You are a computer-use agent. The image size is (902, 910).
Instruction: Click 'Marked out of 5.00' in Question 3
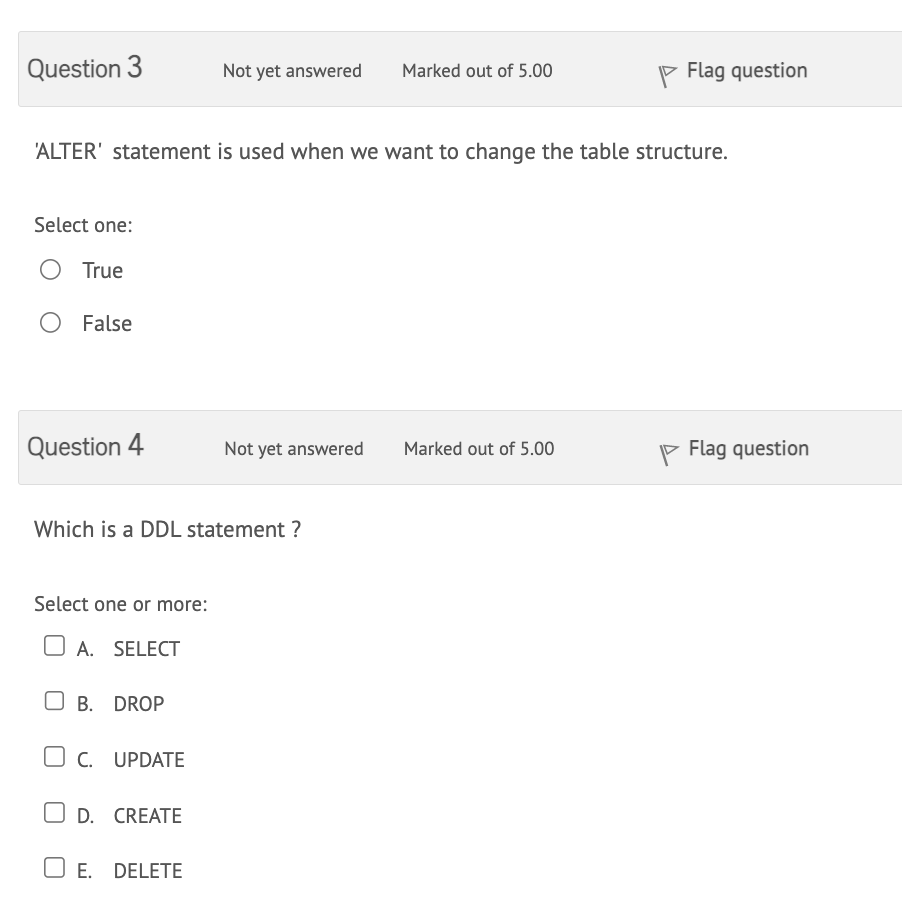[477, 71]
